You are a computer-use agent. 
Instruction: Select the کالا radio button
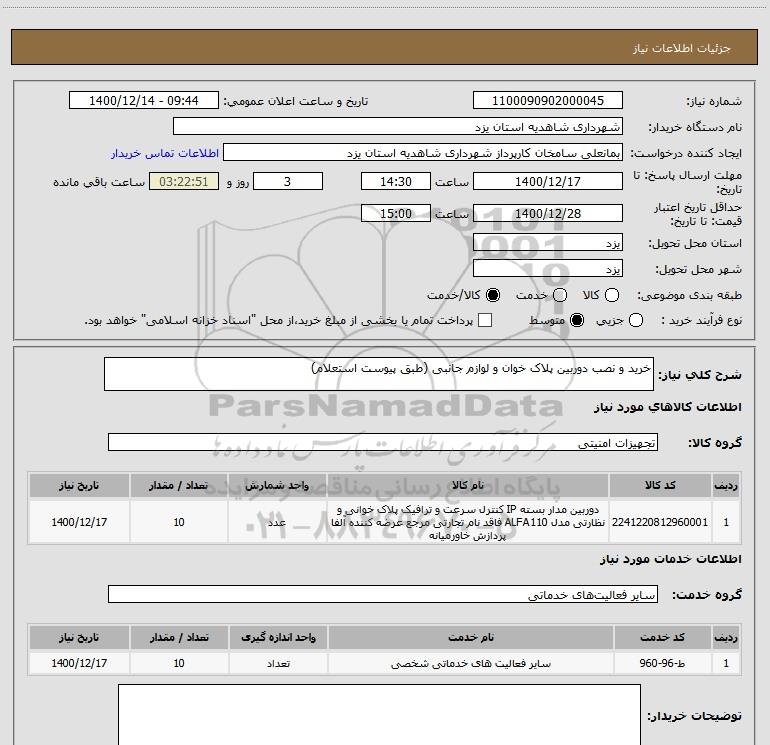612,295
